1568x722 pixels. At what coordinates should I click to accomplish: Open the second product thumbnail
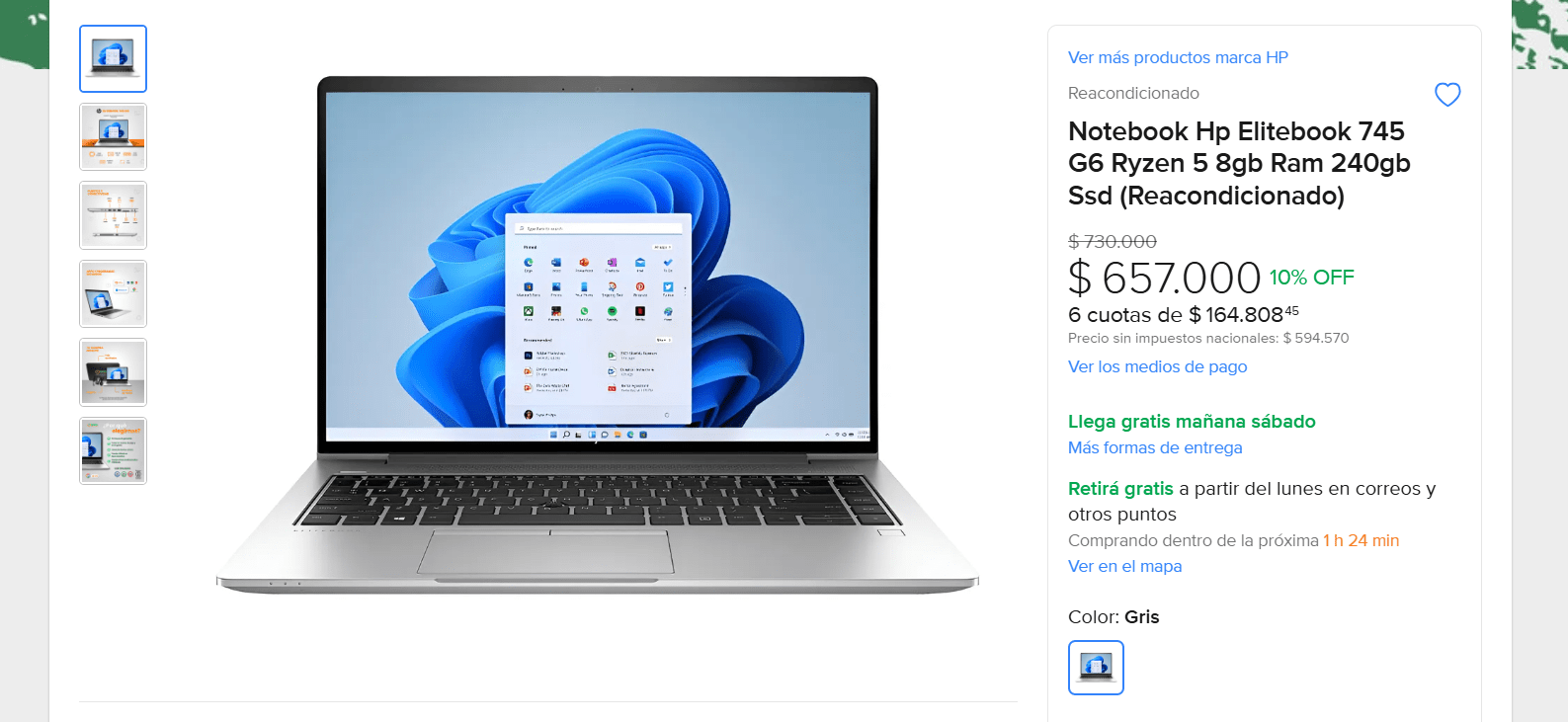(x=113, y=137)
